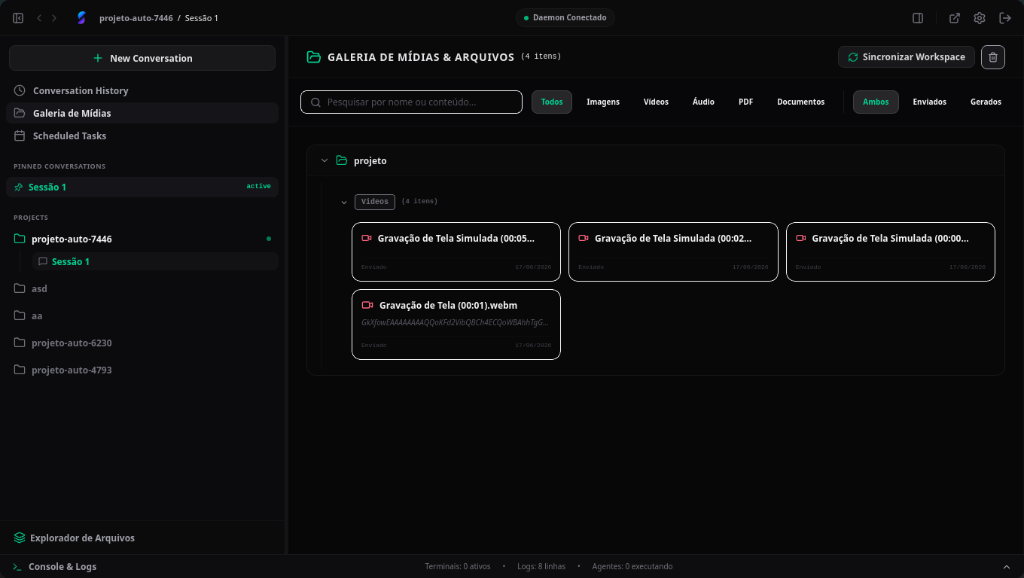Open the settings gear

click(x=979, y=18)
